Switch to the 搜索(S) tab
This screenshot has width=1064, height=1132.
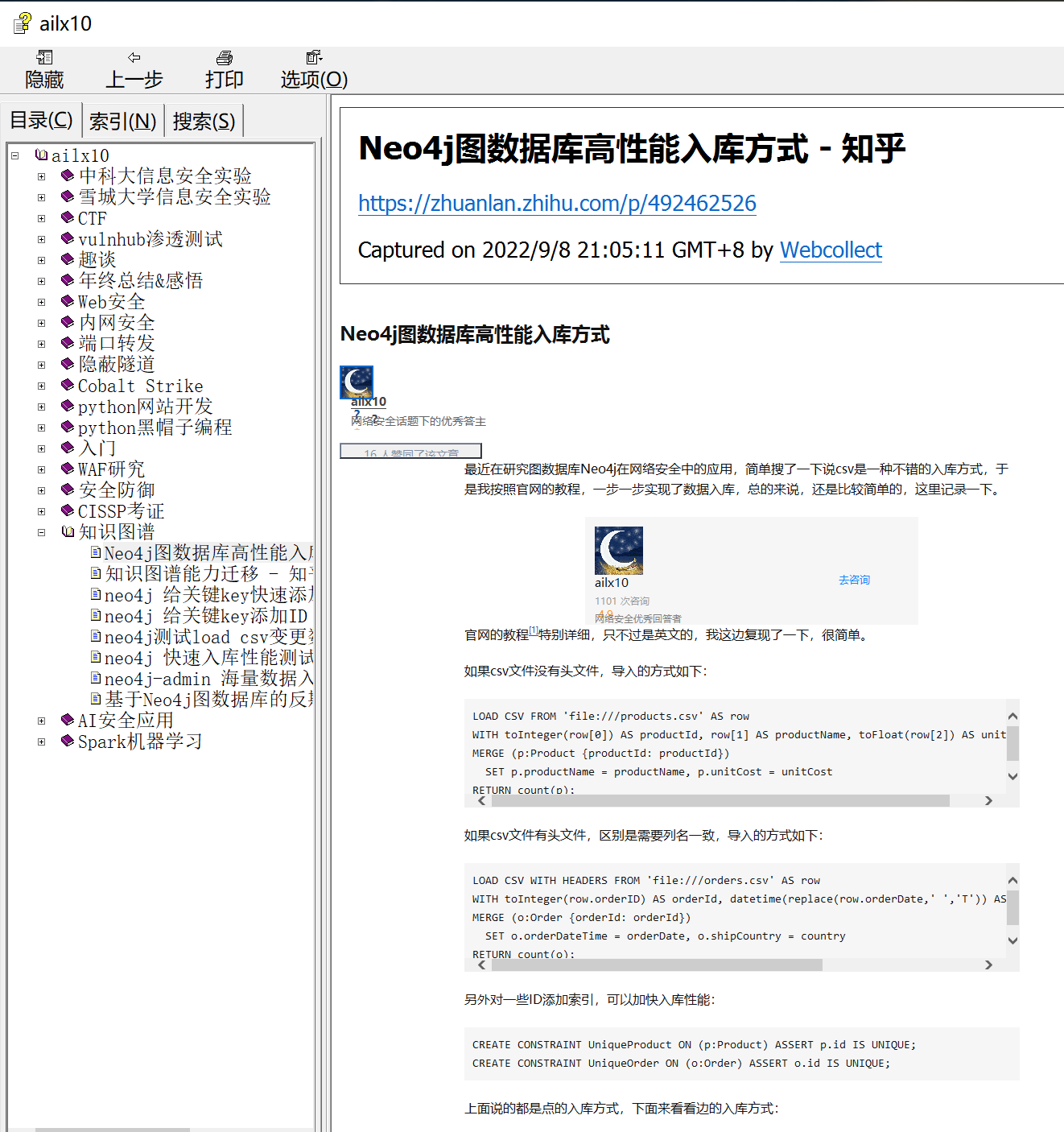(204, 122)
